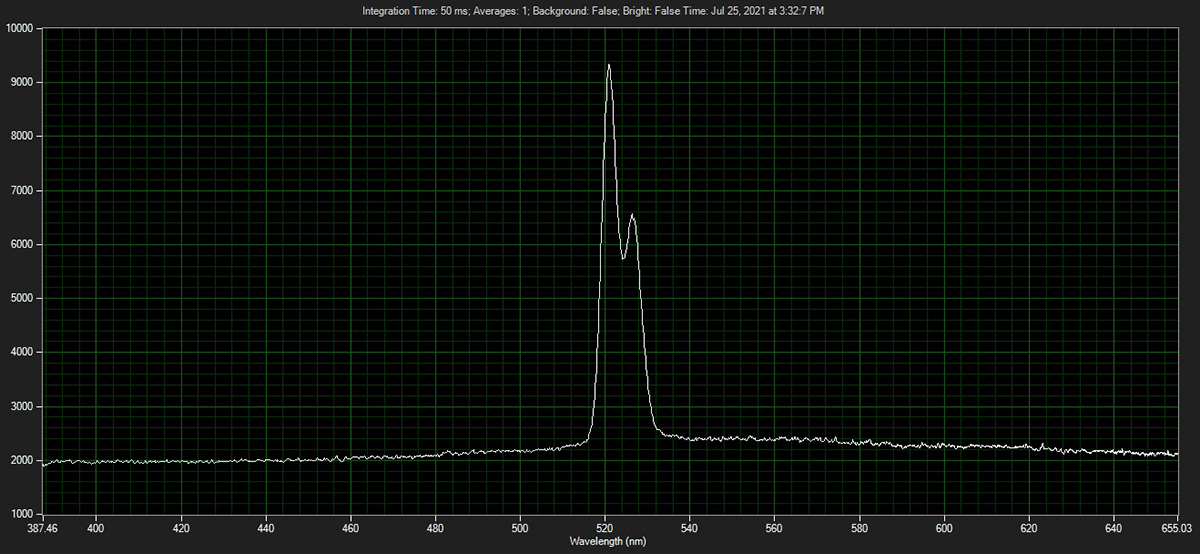The image size is (1200, 554).
Task: Click the 5000 y-axis tick label
Action: 21,298
